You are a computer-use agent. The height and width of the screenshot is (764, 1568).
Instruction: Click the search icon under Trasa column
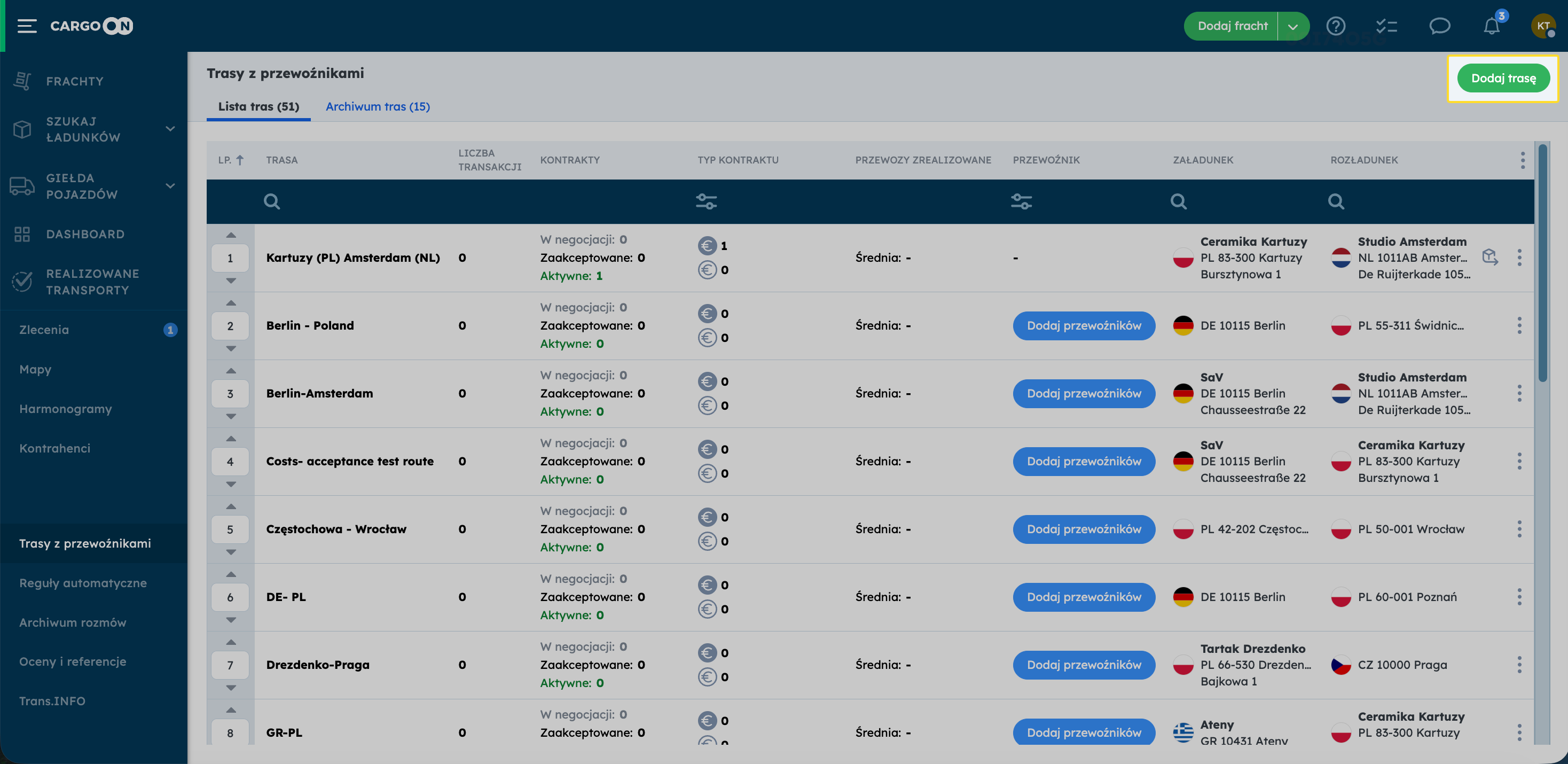click(272, 201)
